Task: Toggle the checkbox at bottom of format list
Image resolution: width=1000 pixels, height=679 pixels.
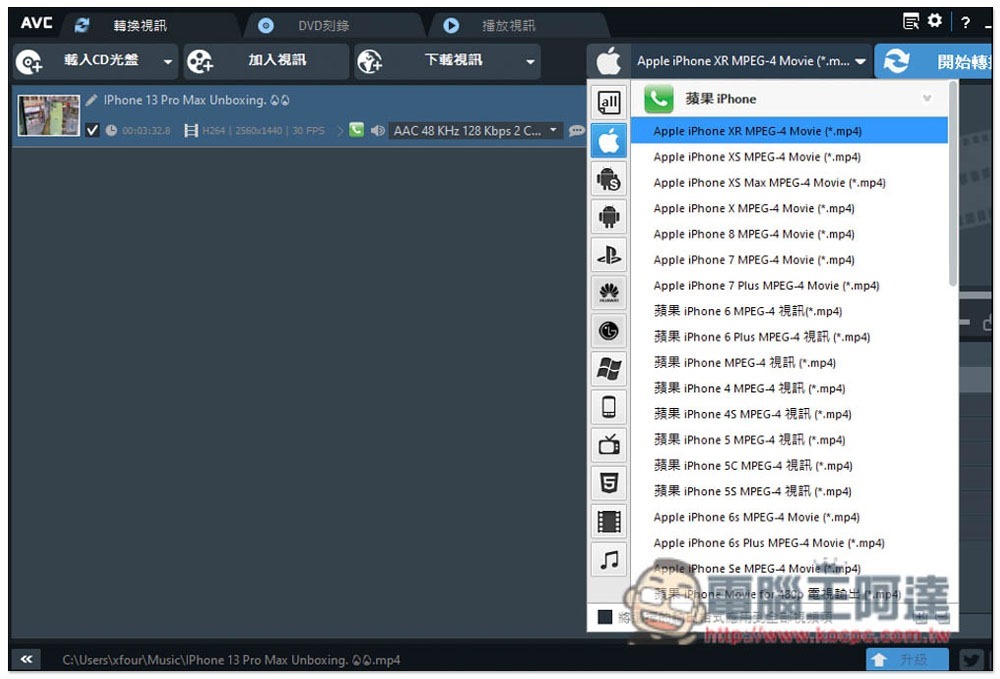Action: [x=605, y=617]
